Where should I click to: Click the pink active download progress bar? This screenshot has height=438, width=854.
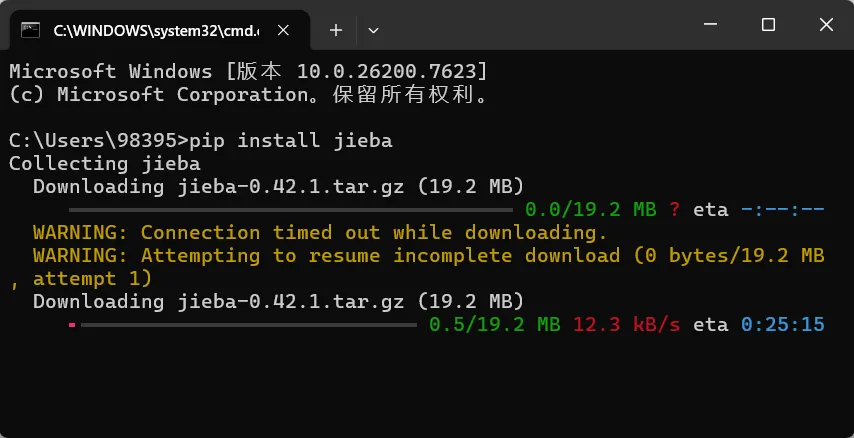tap(72, 325)
